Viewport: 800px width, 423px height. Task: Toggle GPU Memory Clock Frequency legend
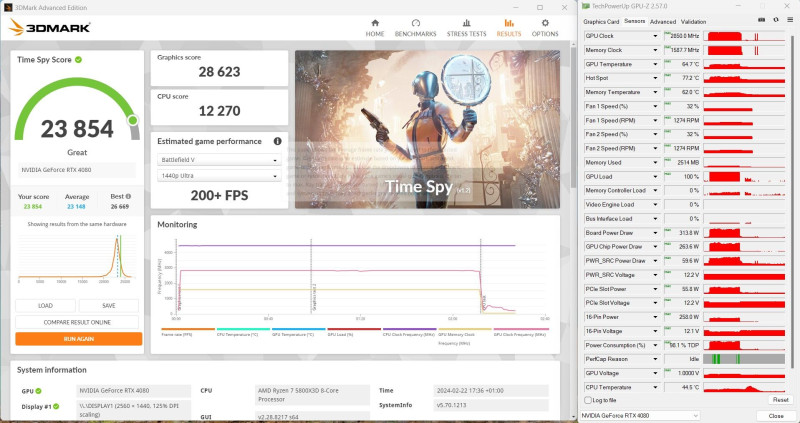click(465, 337)
